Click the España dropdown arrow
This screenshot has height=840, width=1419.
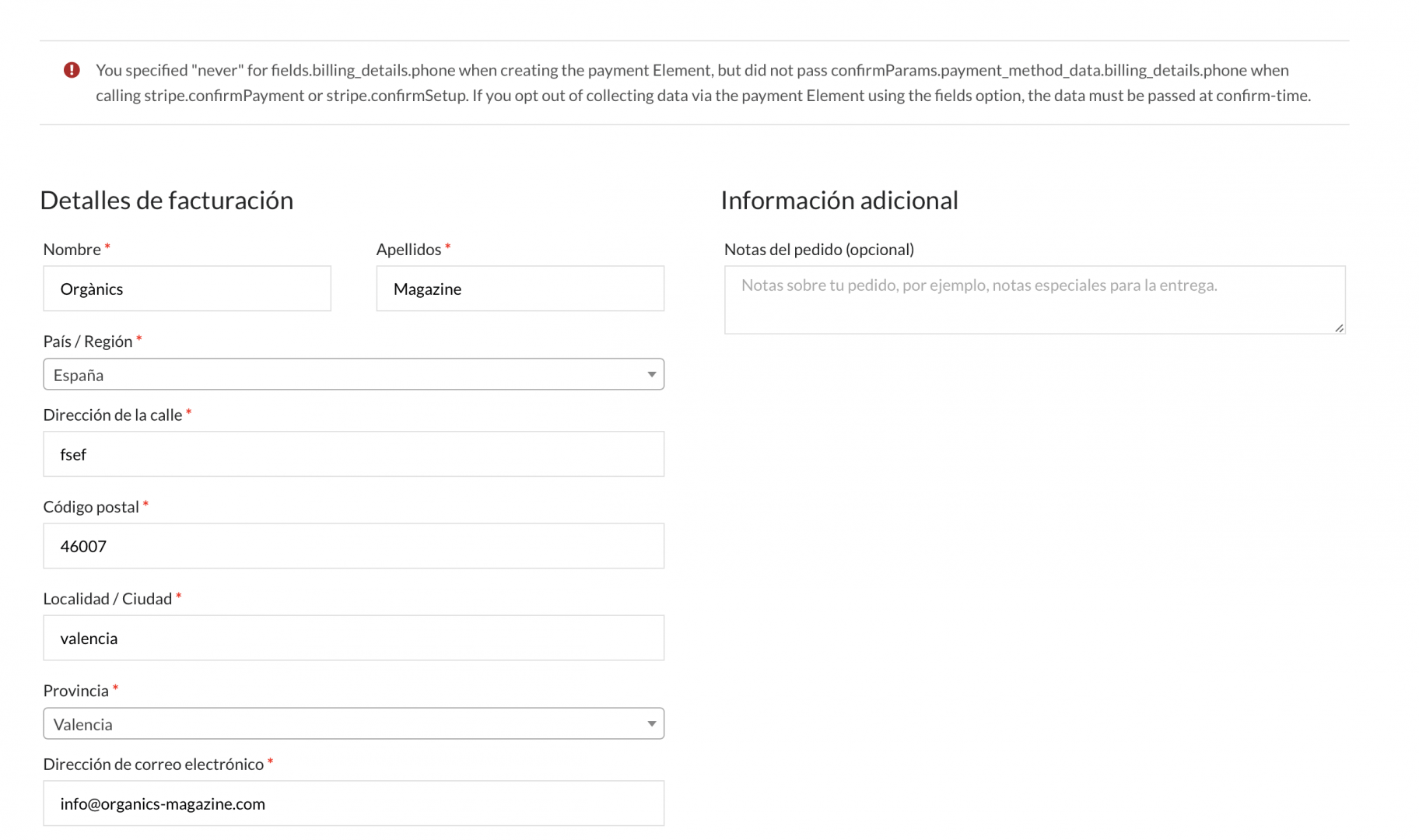651,375
